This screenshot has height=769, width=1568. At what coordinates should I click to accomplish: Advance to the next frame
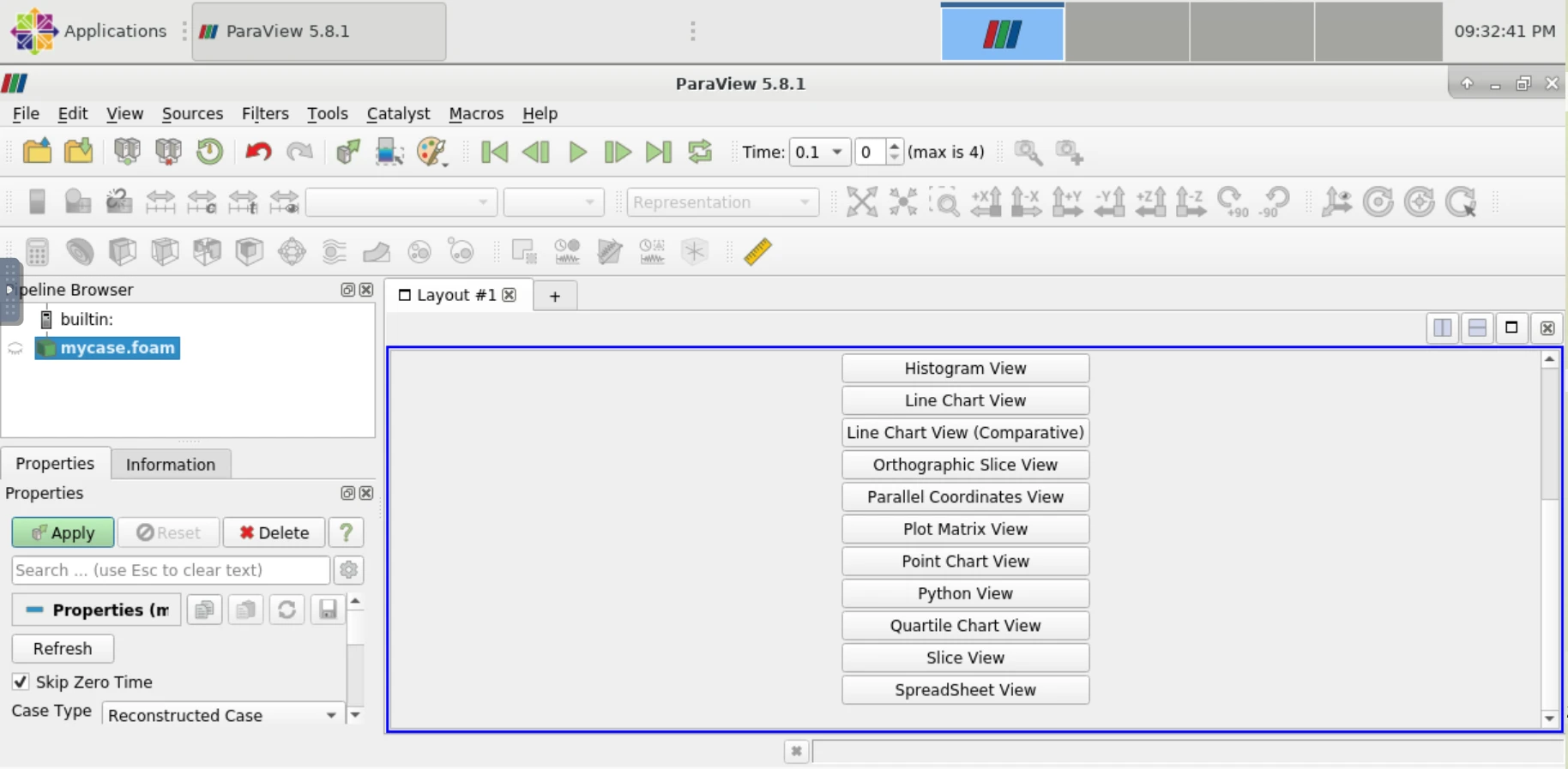(x=618, y=152)
